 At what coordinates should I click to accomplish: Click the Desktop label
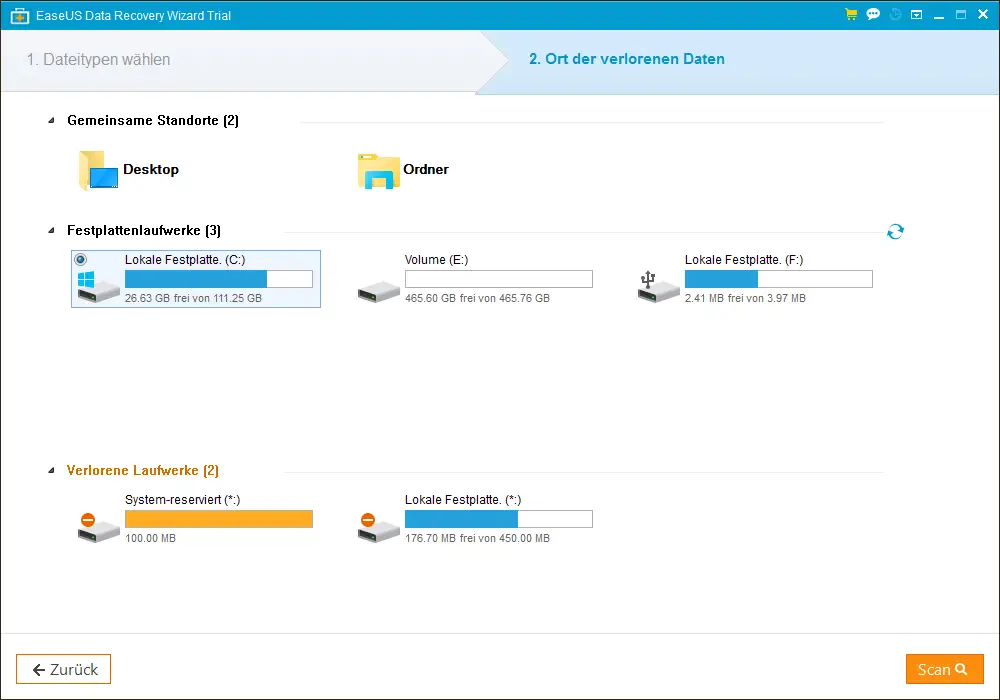point(151,170)
